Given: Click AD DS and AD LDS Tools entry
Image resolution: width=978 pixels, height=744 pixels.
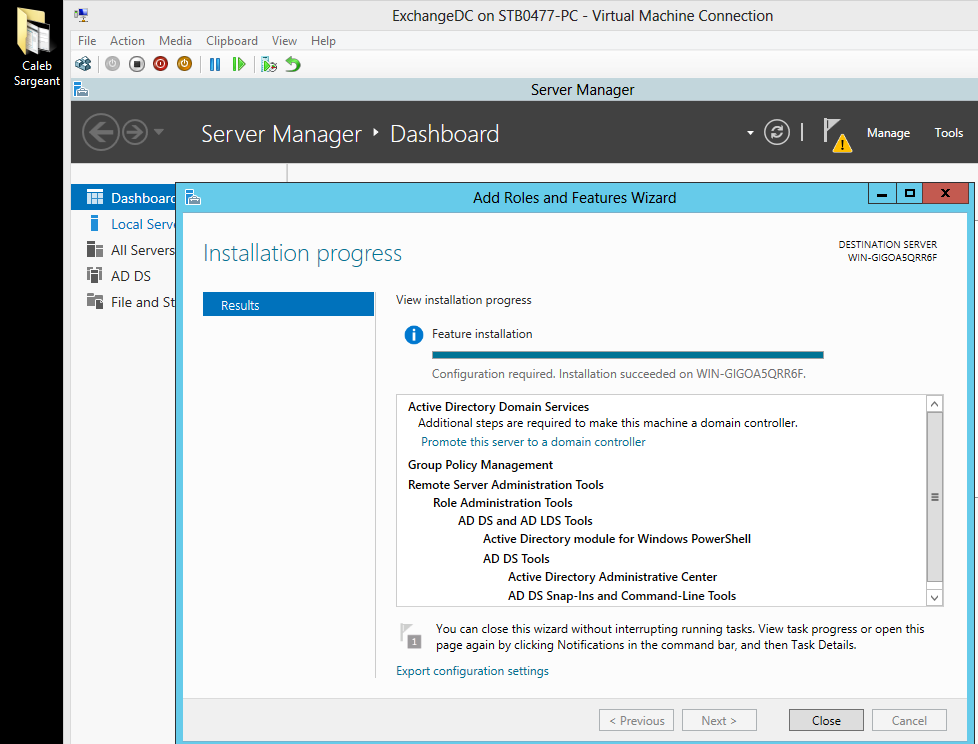Looking at the screenshot, I should tap(525, 521).
